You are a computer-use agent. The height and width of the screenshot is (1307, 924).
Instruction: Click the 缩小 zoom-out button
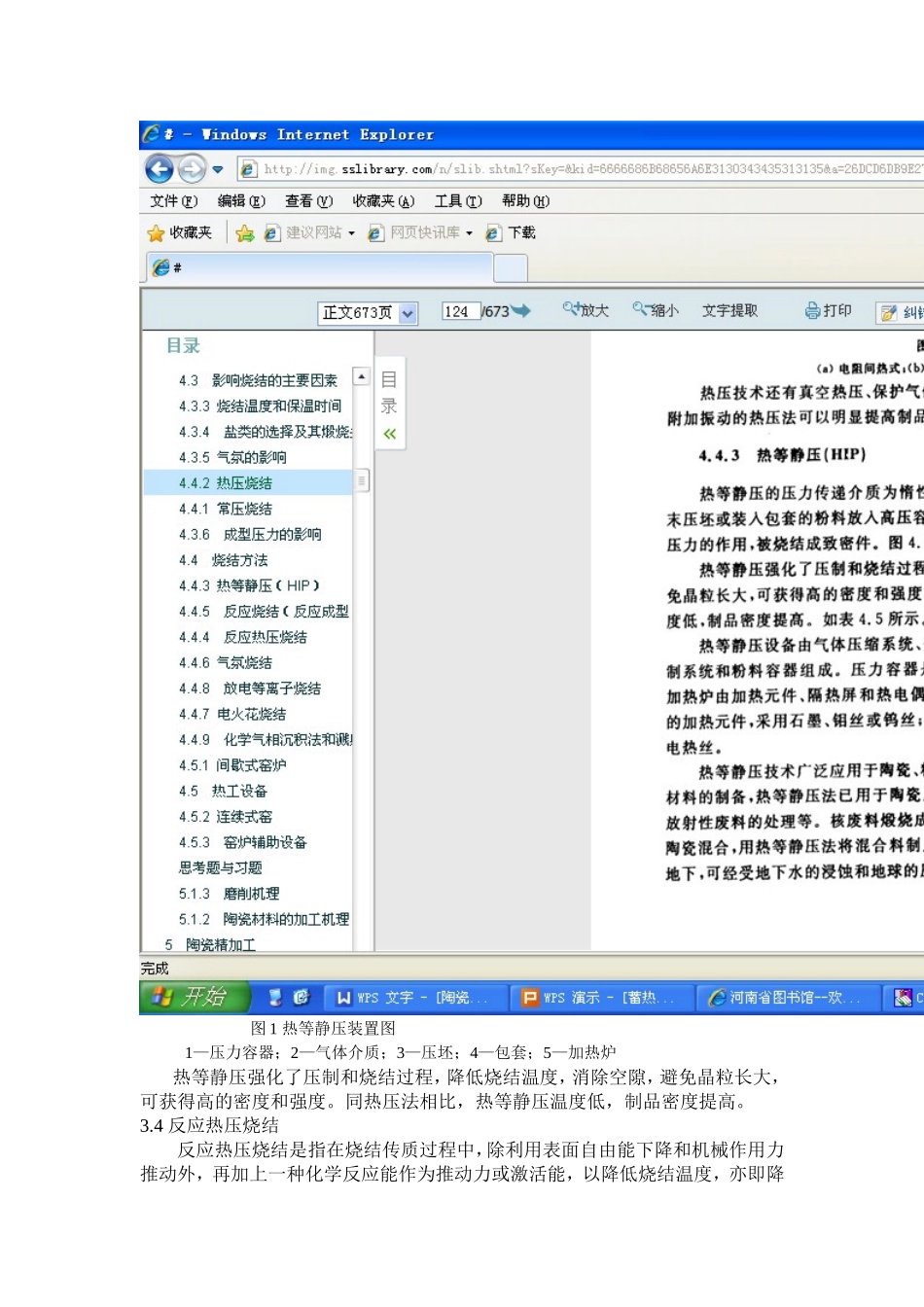click(x=656, y=310)
